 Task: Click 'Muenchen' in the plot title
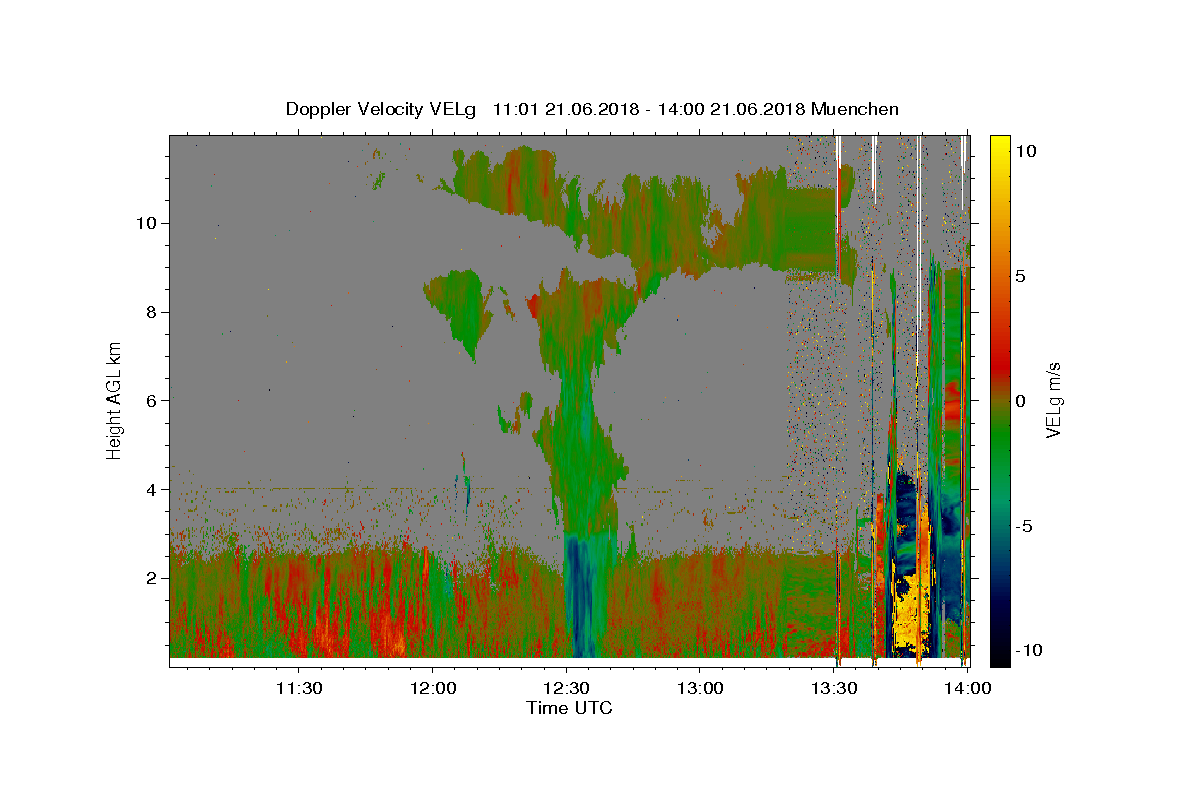855,109
